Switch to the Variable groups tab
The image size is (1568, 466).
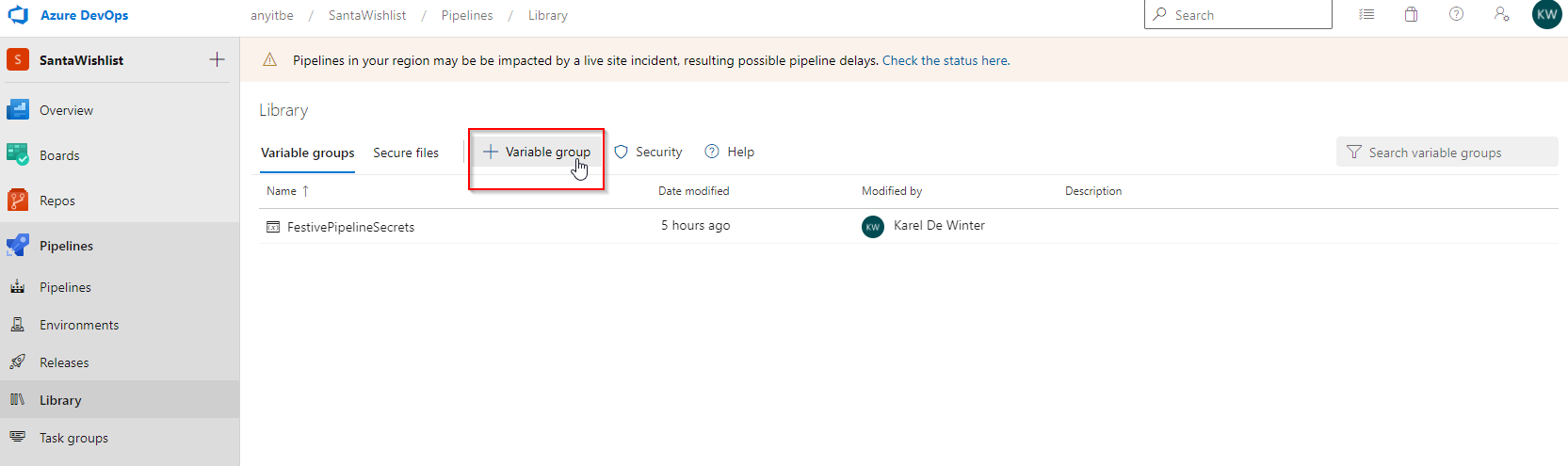tap(308, 153)
